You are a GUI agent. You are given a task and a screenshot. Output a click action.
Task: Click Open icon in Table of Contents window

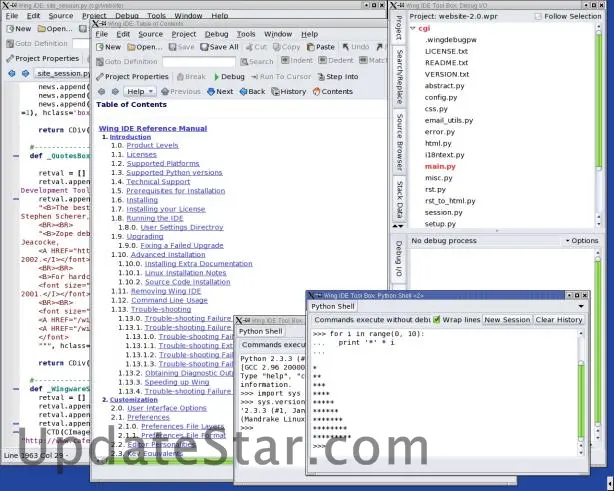pos(144,47)
